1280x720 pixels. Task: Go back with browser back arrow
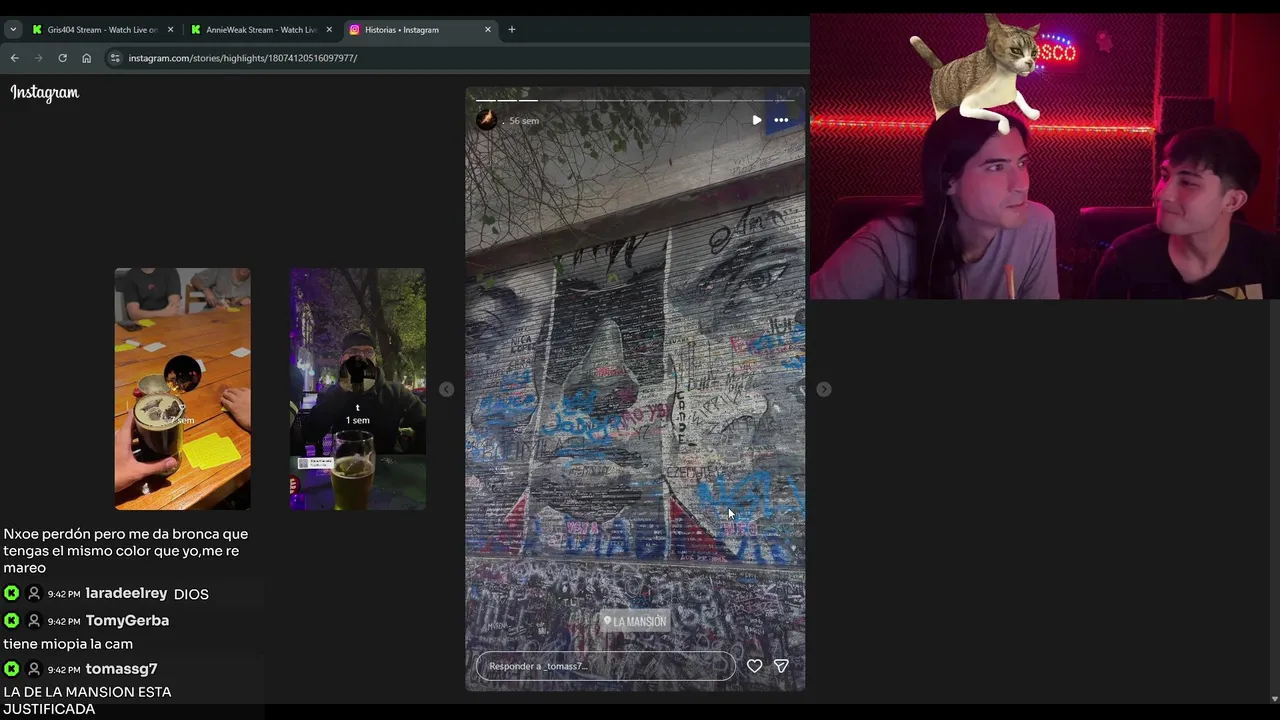[x=14, y=58]
